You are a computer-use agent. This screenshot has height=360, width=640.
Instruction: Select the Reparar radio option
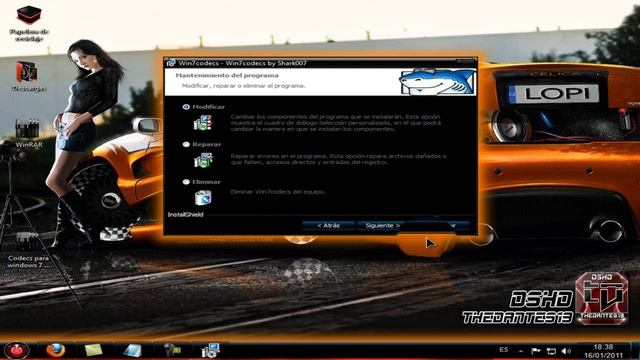tap(186, 144)
